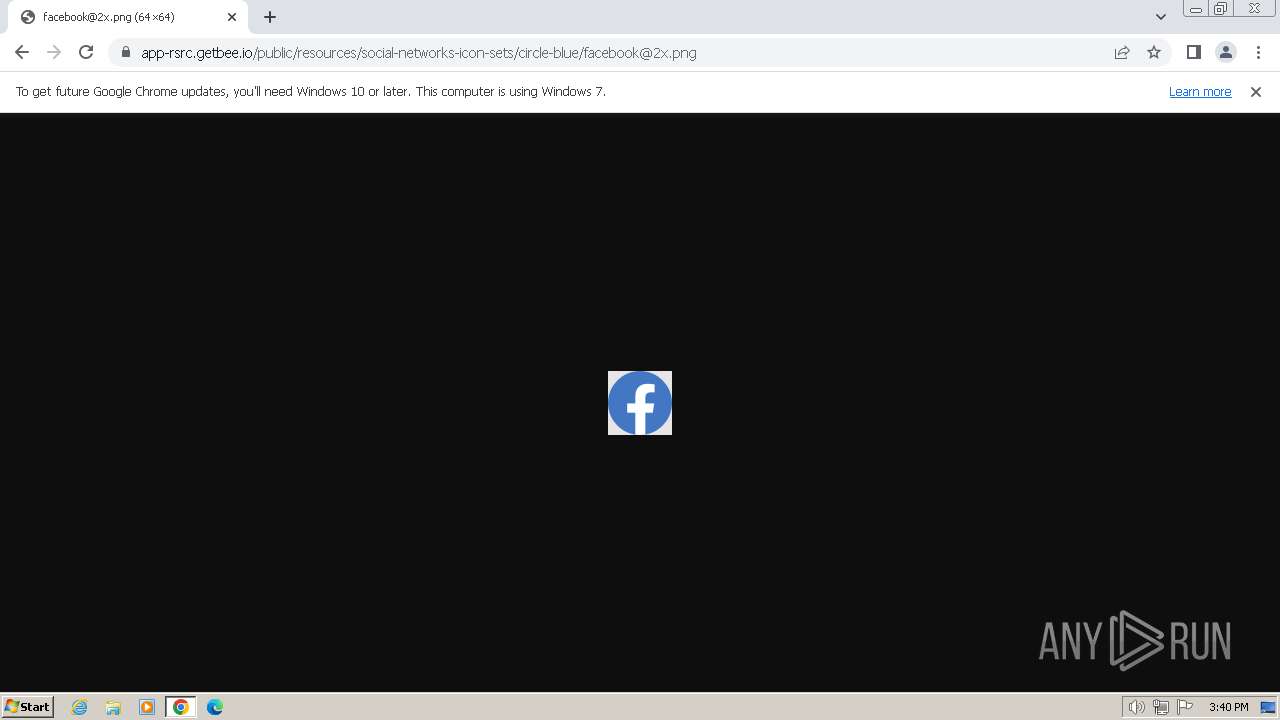
Task: Open the network tray icon
Action: click(1161, 707)
